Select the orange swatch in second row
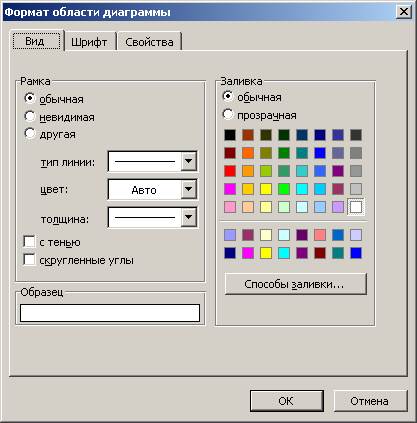The image size is (417, 423). [x=248, y=153]
